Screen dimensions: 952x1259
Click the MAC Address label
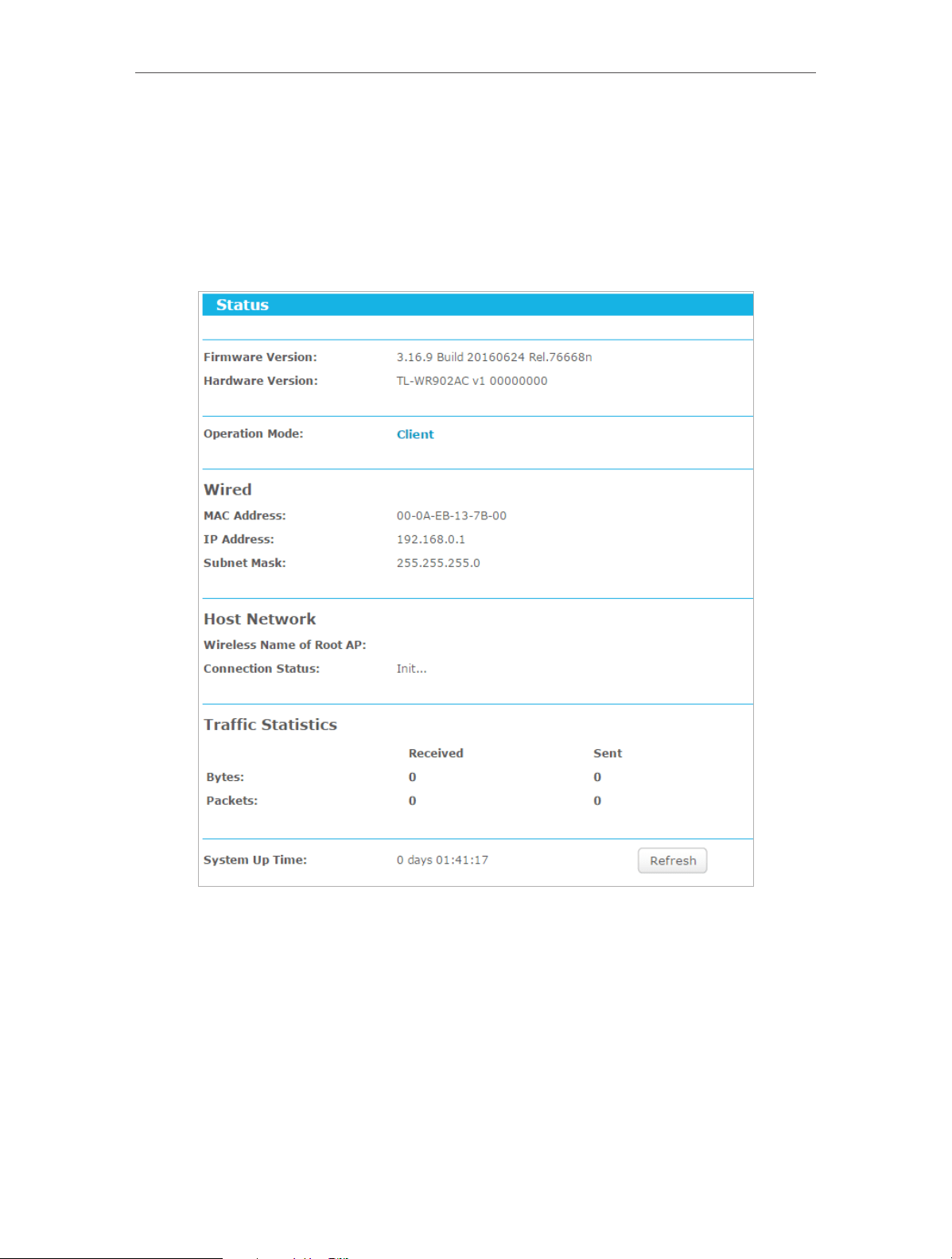pos(245,515)
